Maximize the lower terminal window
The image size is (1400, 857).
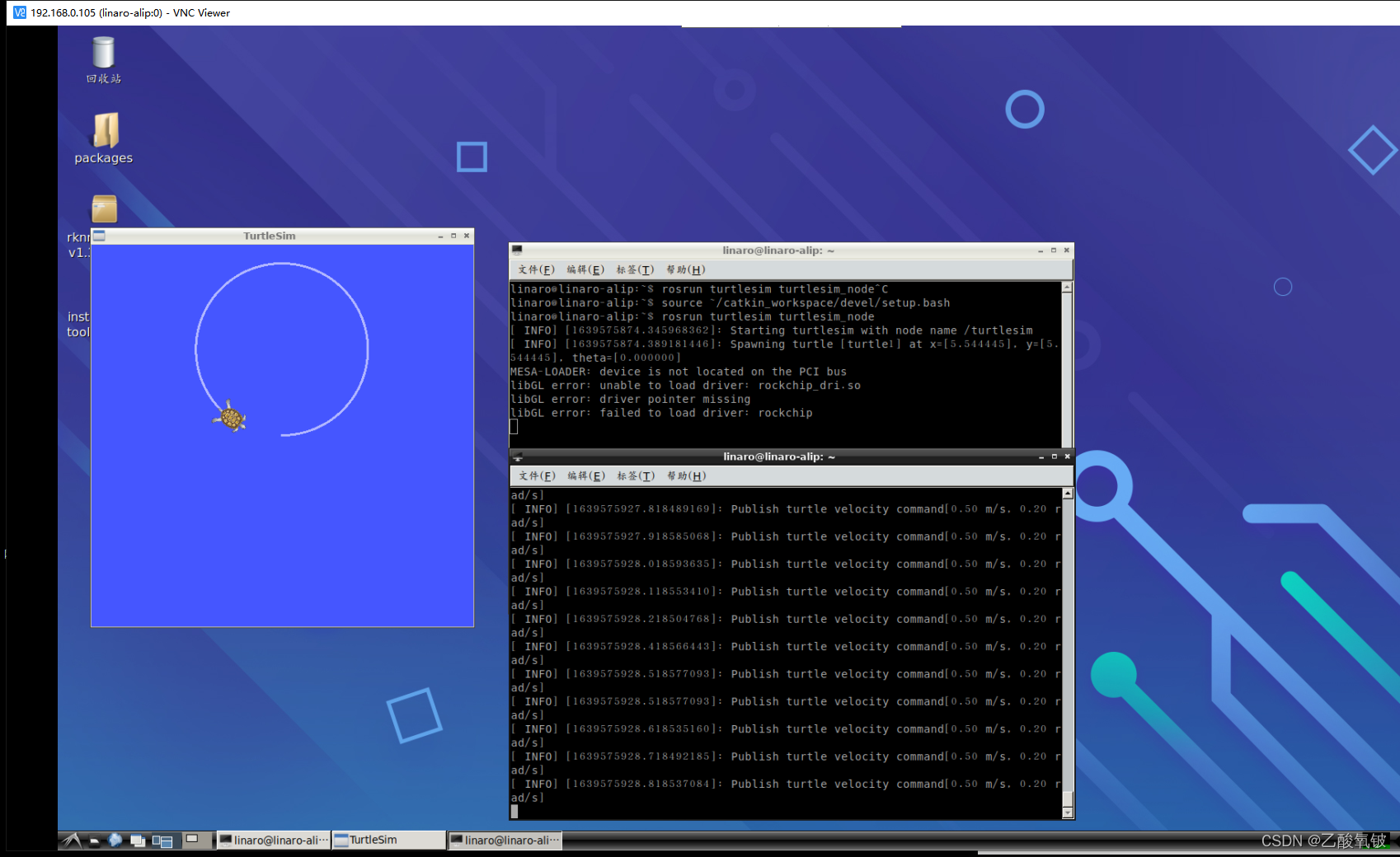pos(1055,457)
